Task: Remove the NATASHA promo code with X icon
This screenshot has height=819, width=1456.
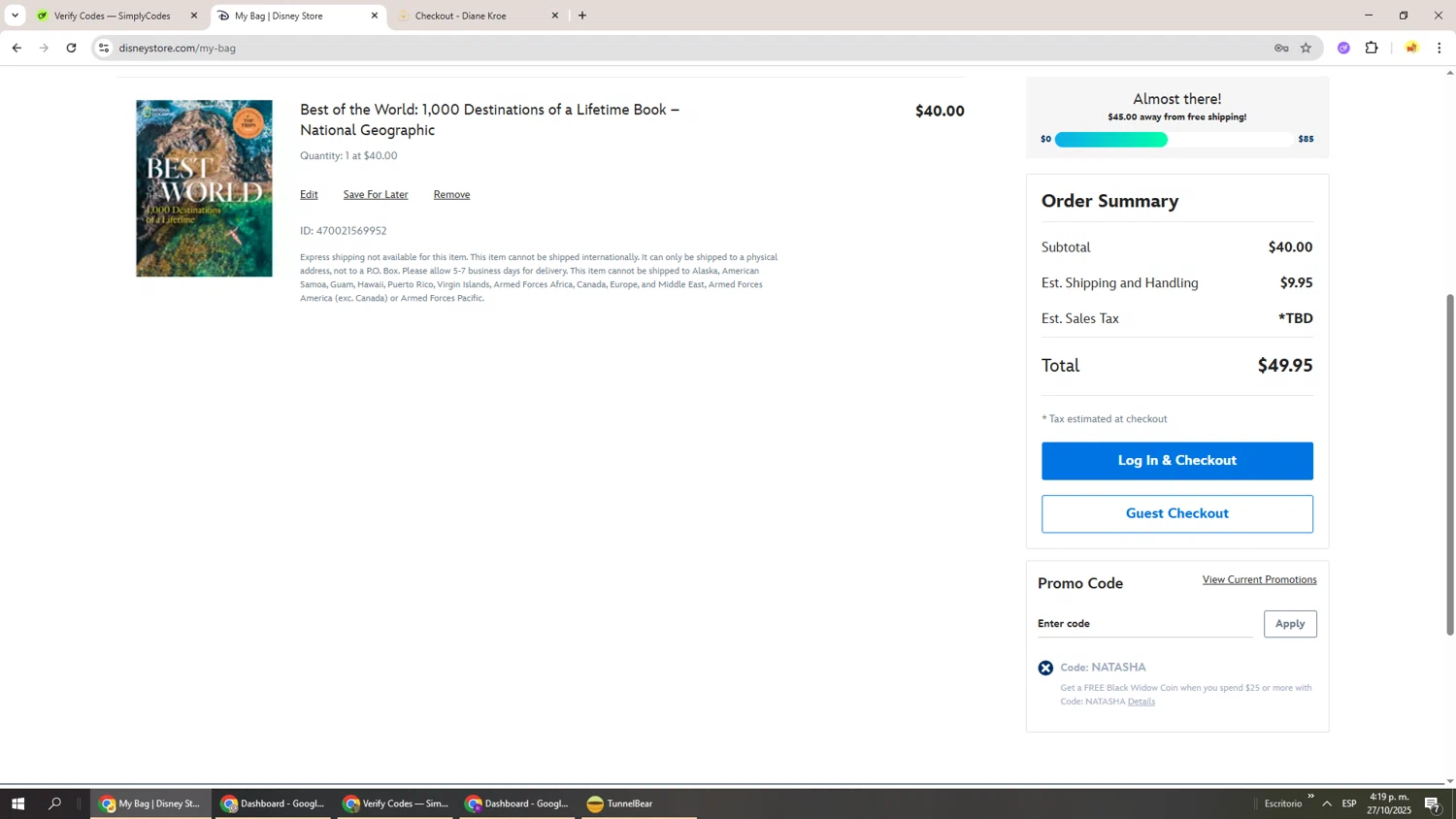Action: click(1045, 668)
